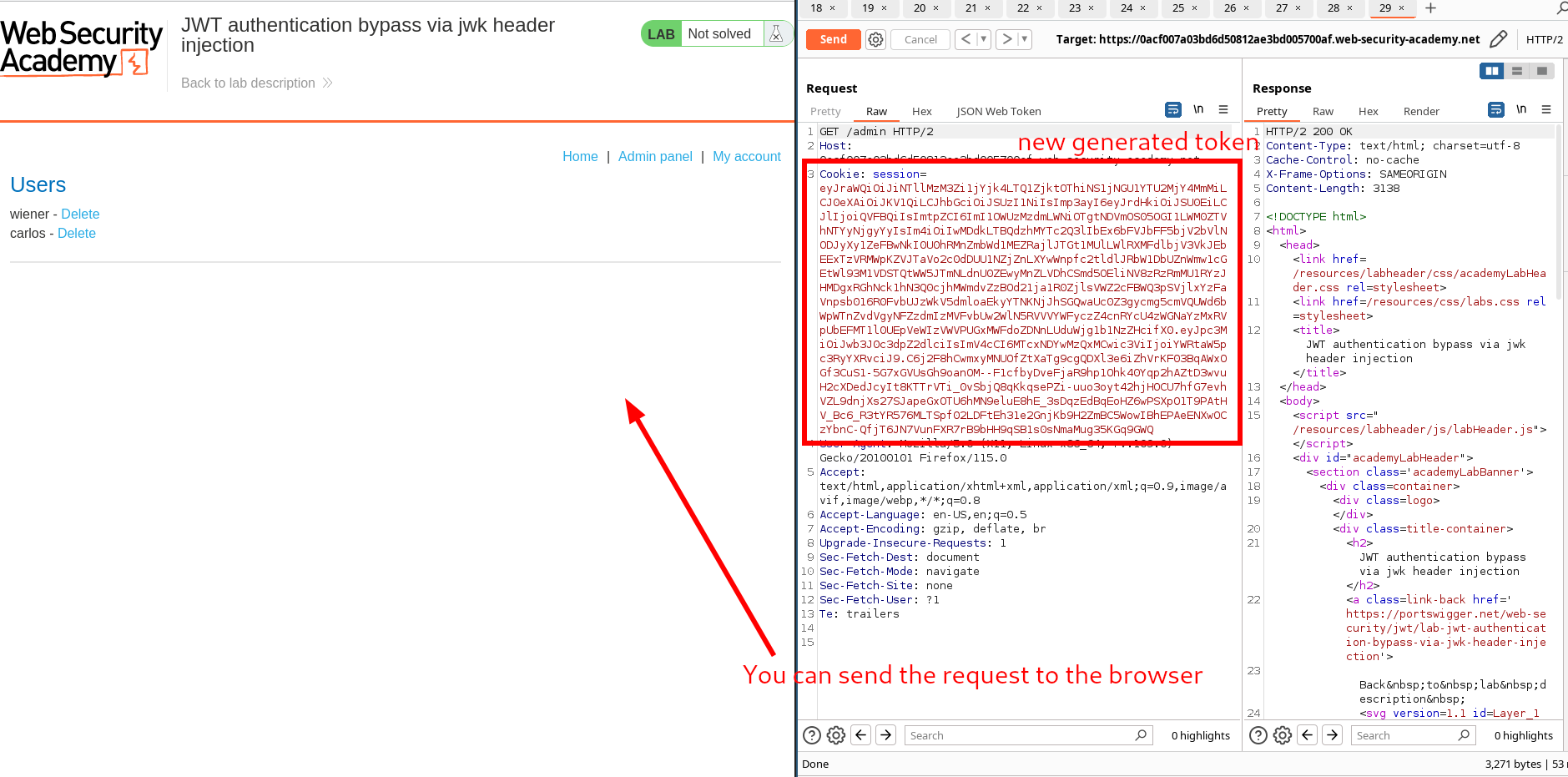This screenshot has width=1568, height=777.
Task: Go forward in Repeater history
Action: (1007, 39)
